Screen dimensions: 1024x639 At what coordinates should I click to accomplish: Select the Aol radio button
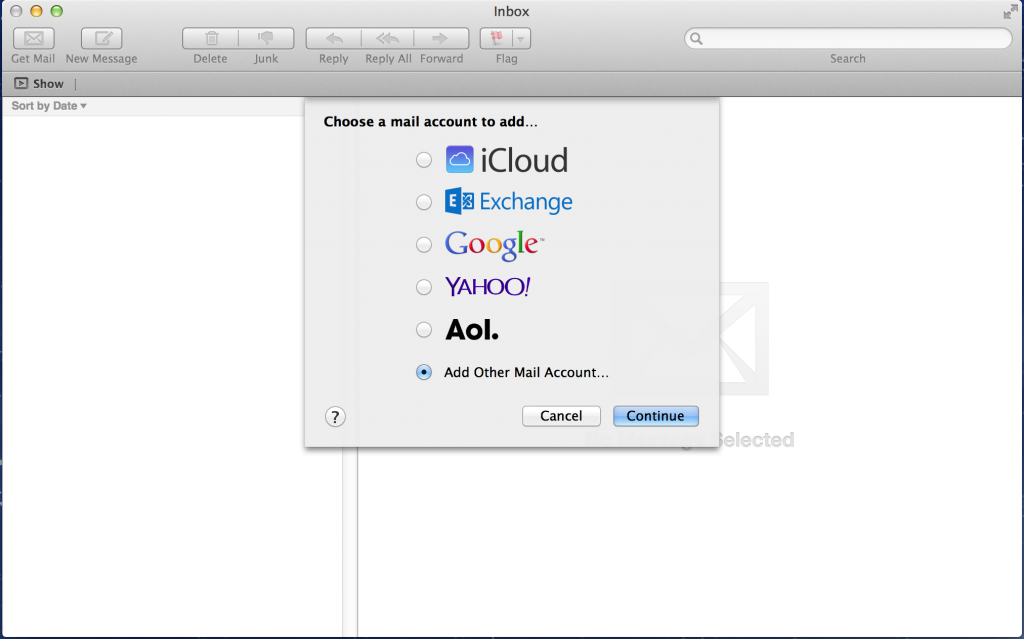(x=424, y=329)
